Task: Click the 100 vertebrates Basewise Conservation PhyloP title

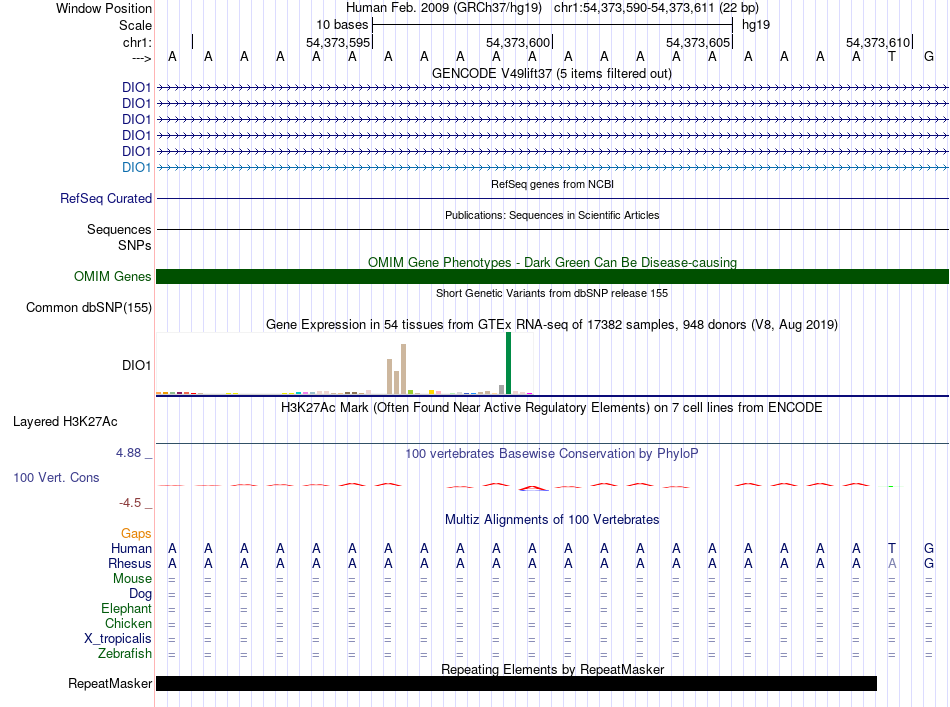Action: [551, 454]
